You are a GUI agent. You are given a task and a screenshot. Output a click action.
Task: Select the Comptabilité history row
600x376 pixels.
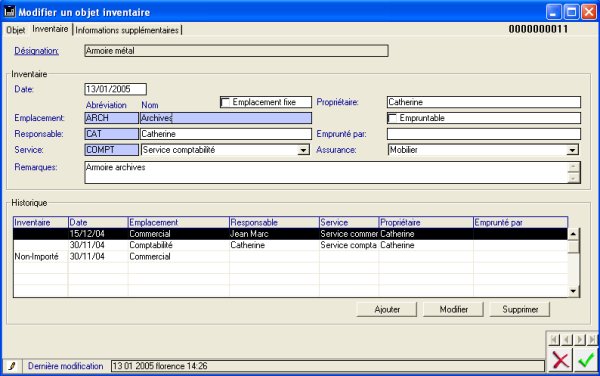pos(290,245)
